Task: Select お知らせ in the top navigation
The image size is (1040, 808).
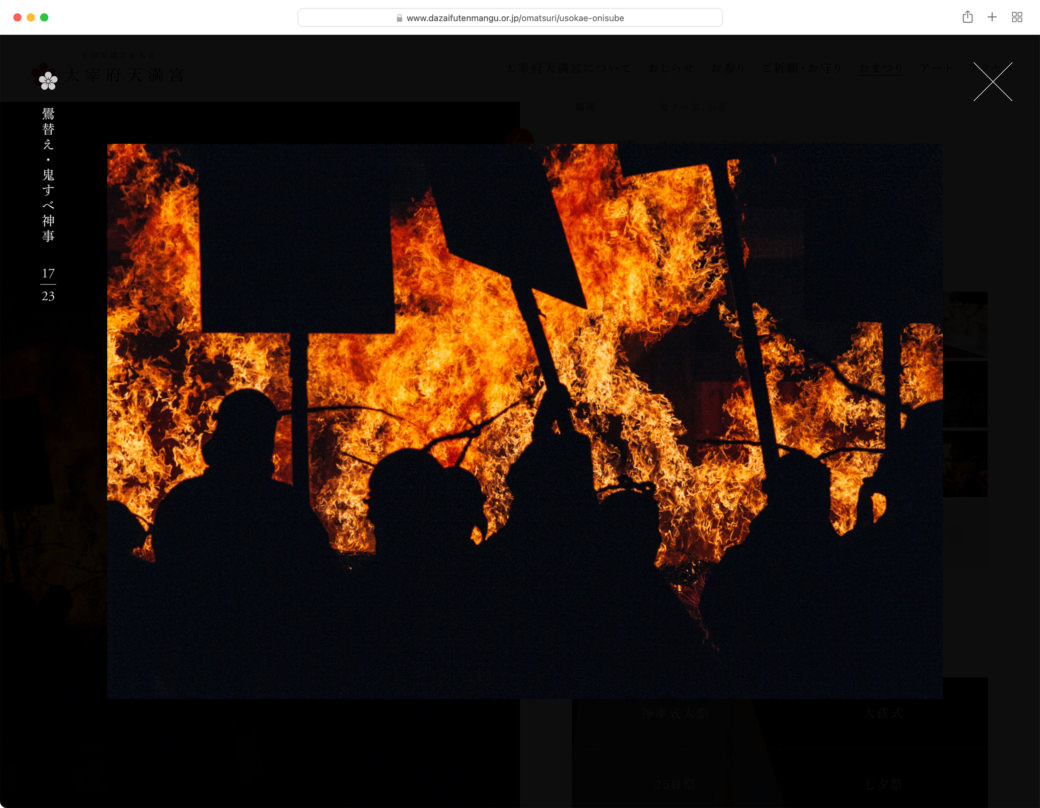Action: [671, 69]
